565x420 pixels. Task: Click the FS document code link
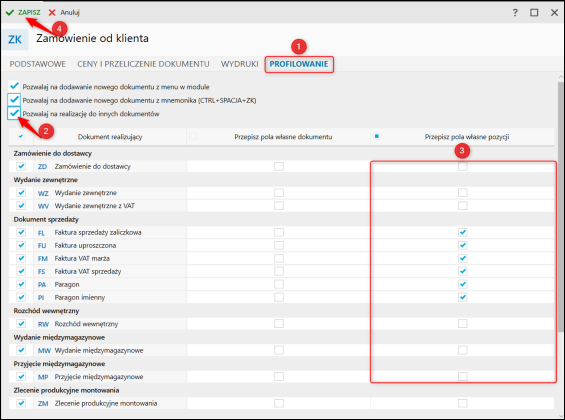point(41,272)
